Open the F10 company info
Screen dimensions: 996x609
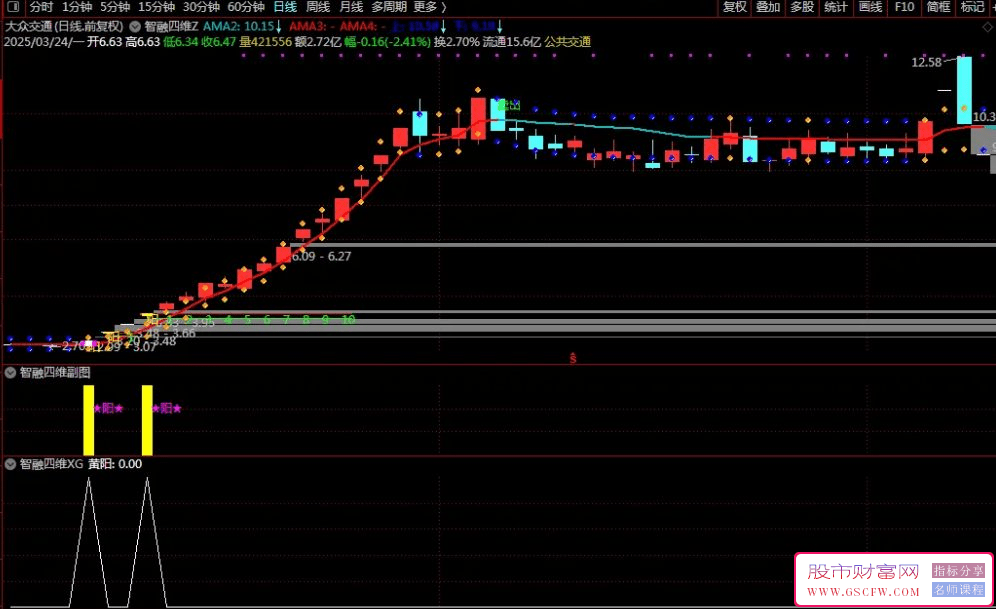[905, 7]
